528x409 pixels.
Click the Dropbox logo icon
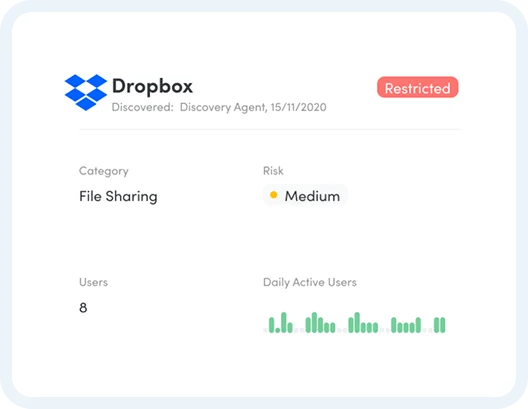pyautogui.click(x=86, y=92)
